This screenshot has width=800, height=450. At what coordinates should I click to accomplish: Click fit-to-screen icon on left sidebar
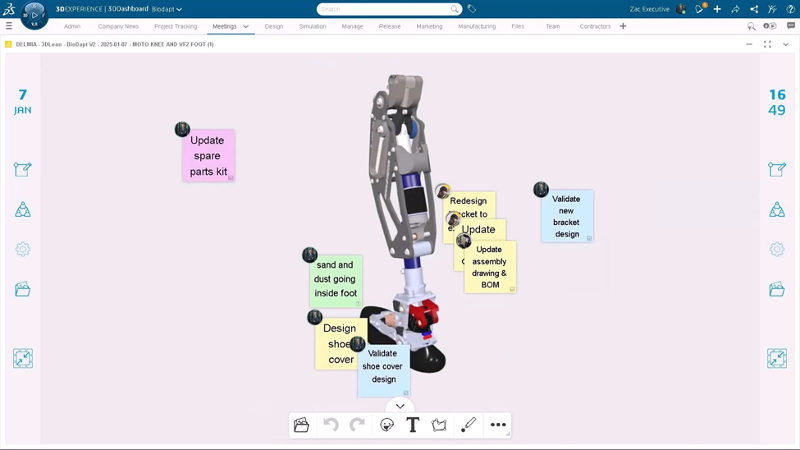coord(22,358)
